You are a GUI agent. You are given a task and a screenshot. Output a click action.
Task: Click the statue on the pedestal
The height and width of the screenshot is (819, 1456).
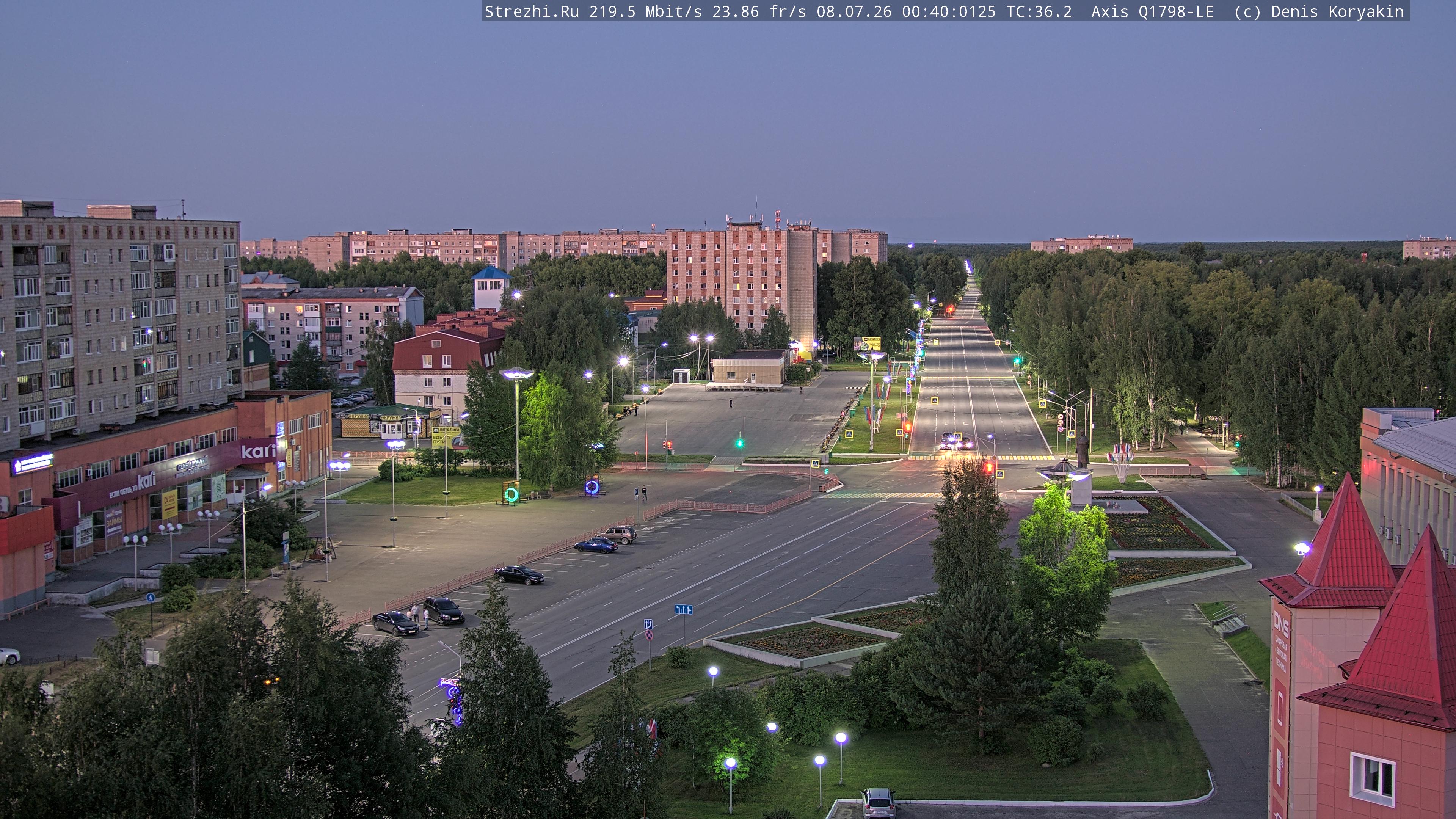coord(1082,449)
